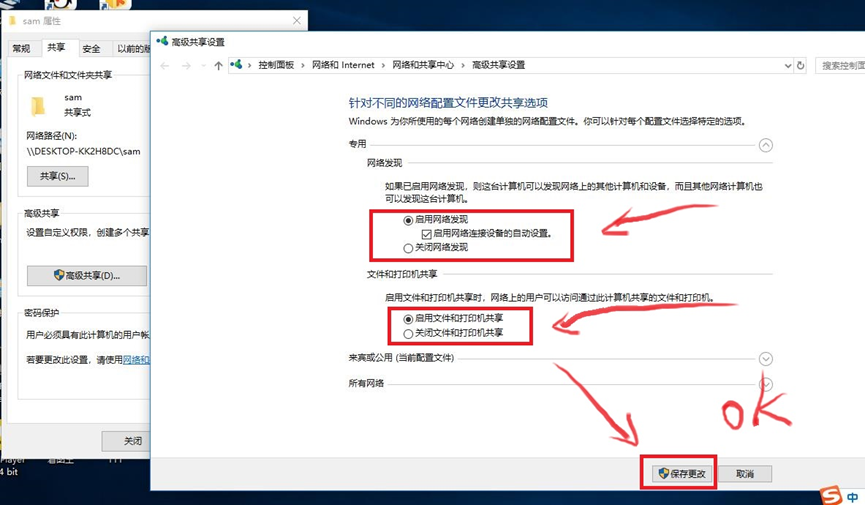The width and height of the screenshot is (865, 505).
Task: Click the penguin QQ desktop icon
Action: (x=61, y=5)
